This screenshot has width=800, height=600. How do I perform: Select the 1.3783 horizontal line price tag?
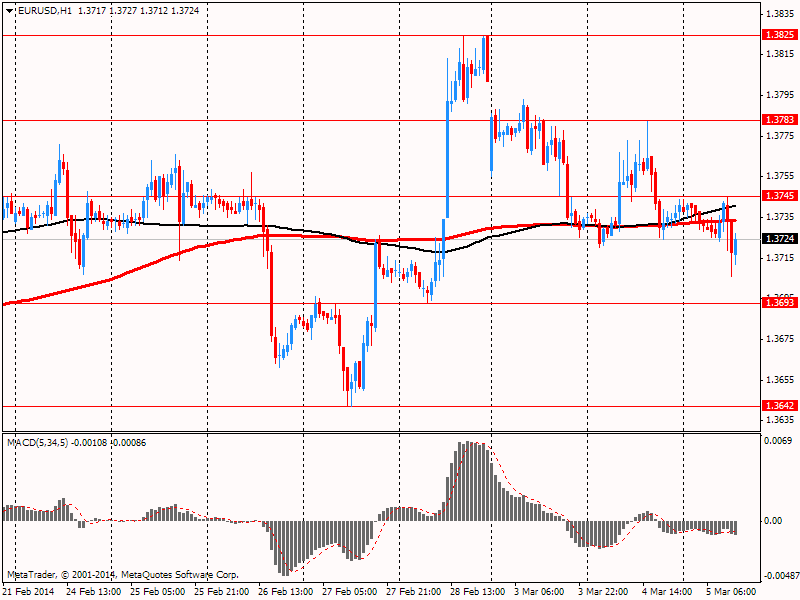779,119
